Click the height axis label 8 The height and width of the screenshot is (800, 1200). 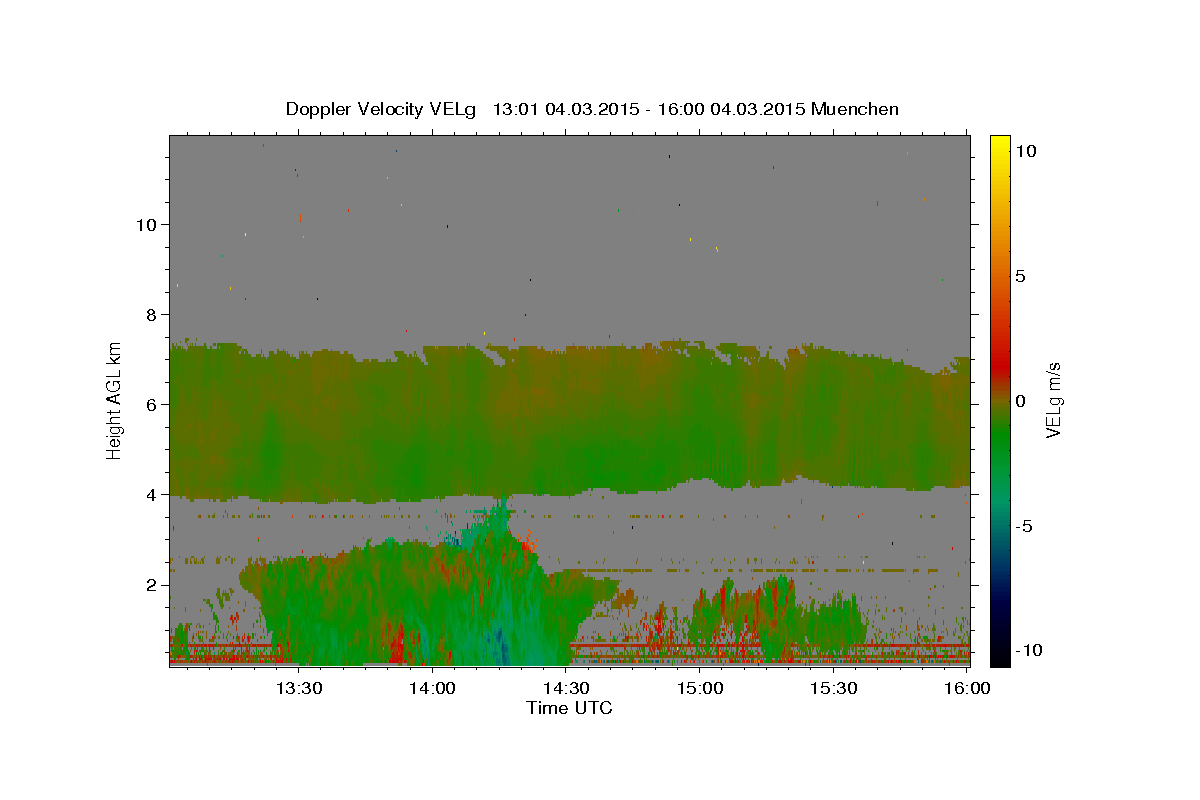[150, 314]
